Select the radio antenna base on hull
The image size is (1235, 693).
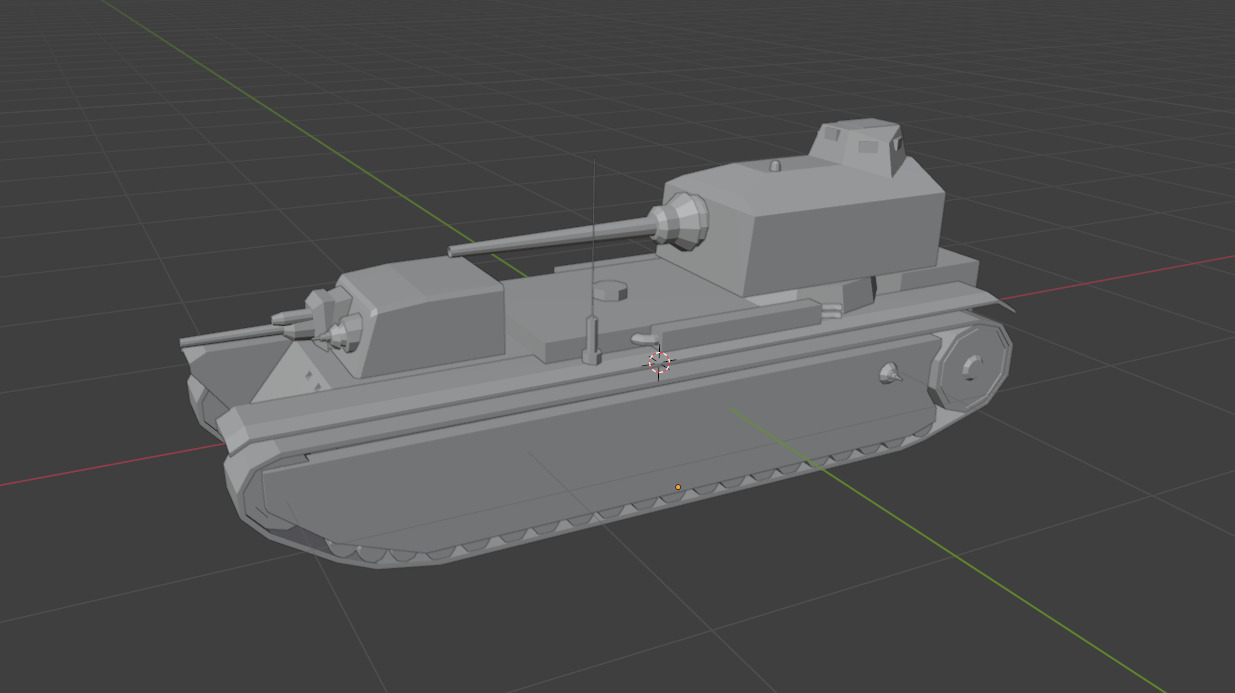591,340
